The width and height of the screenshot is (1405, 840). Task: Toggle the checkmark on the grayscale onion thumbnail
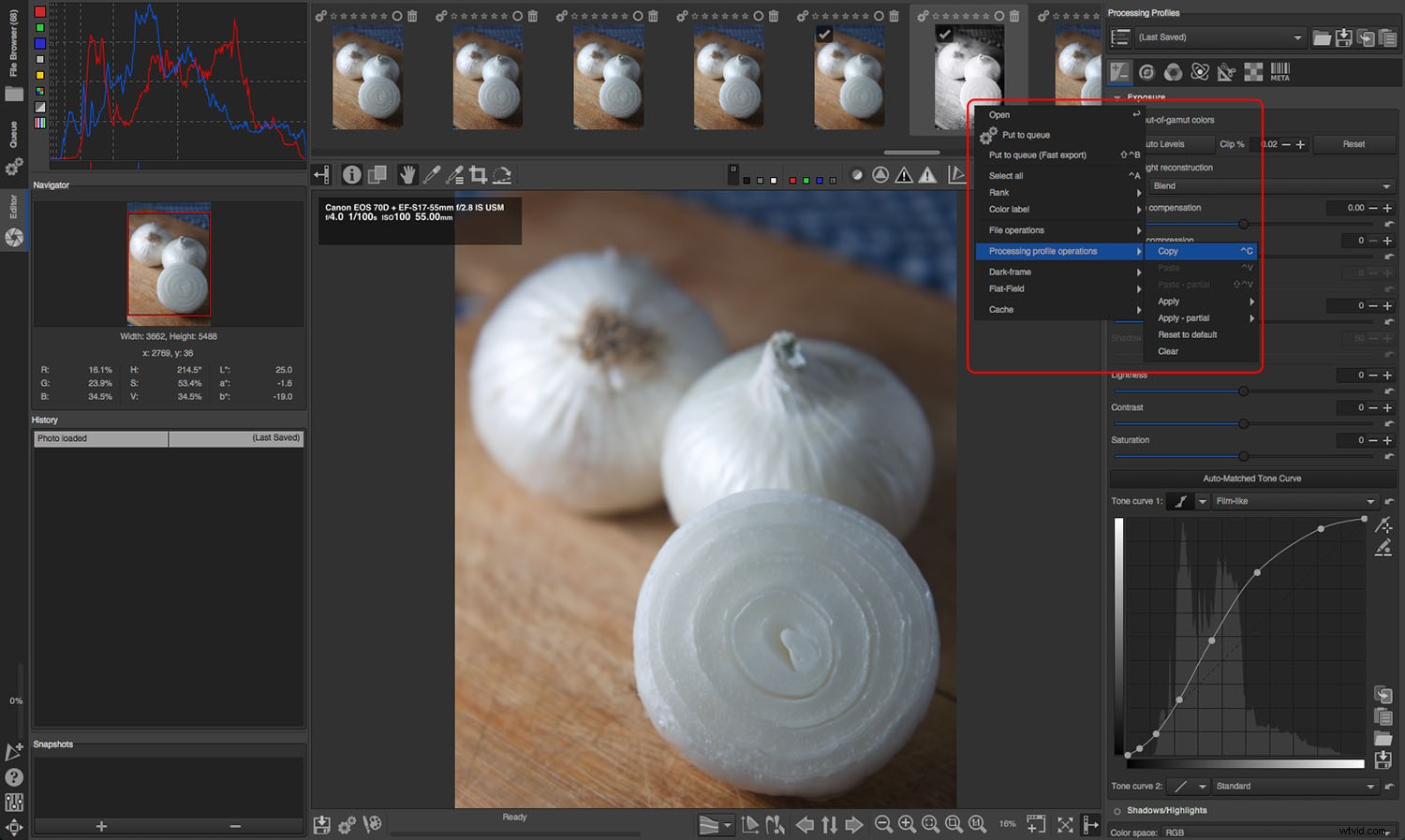(946, 35)
